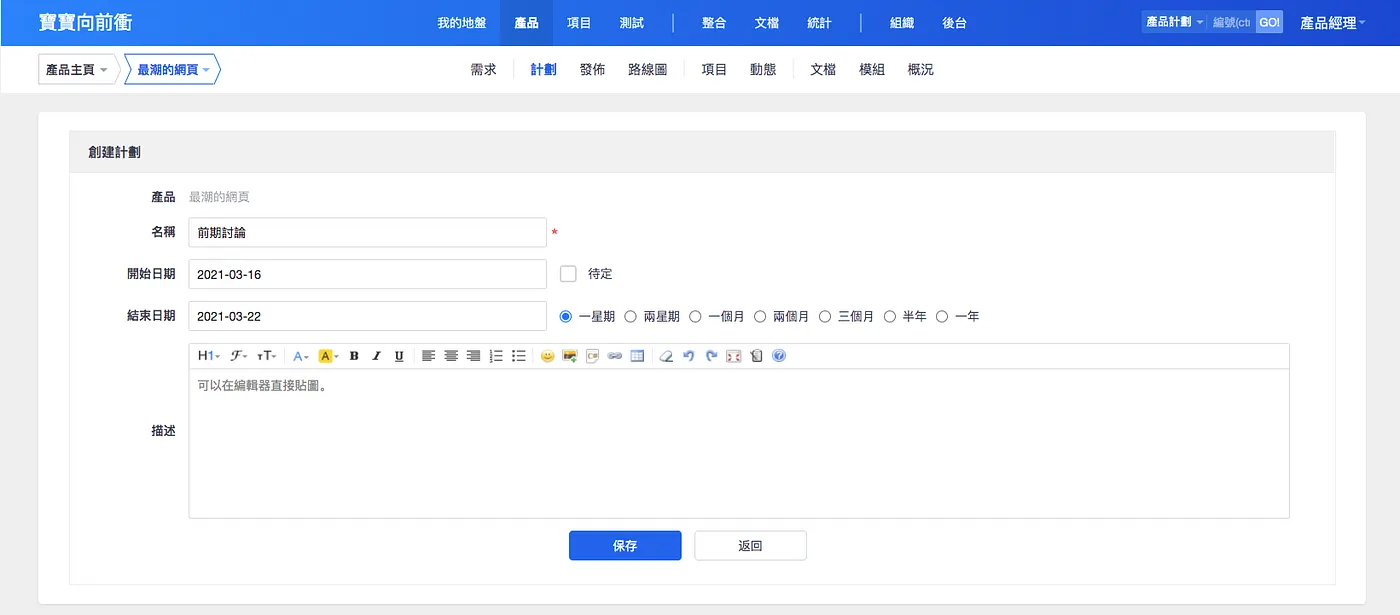Click the 寶寶向前衝 site title
This screenshot has height=615, width=1400.
point(85,22)
